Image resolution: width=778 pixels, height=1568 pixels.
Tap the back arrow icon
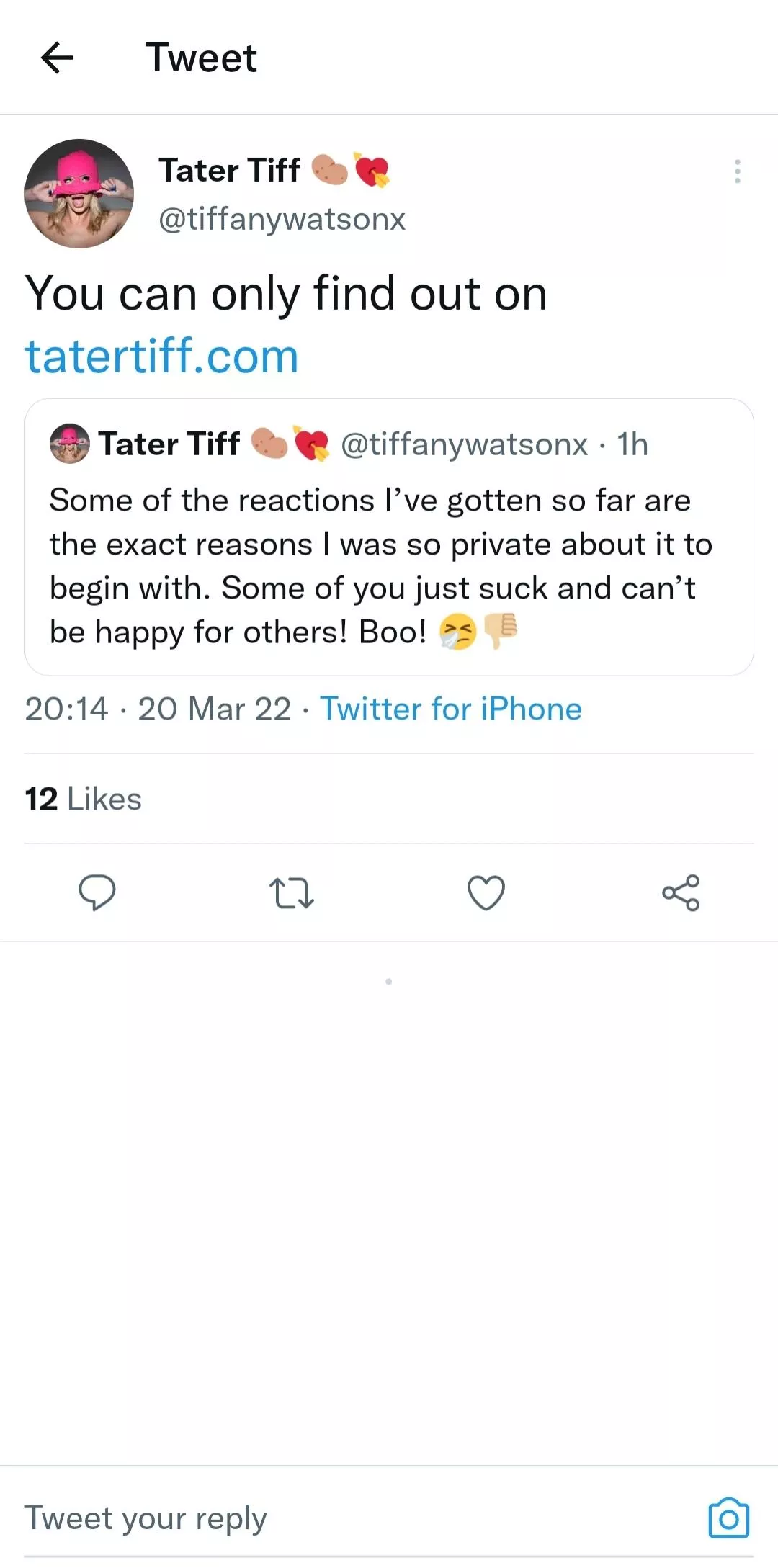[x=58, y=58]
